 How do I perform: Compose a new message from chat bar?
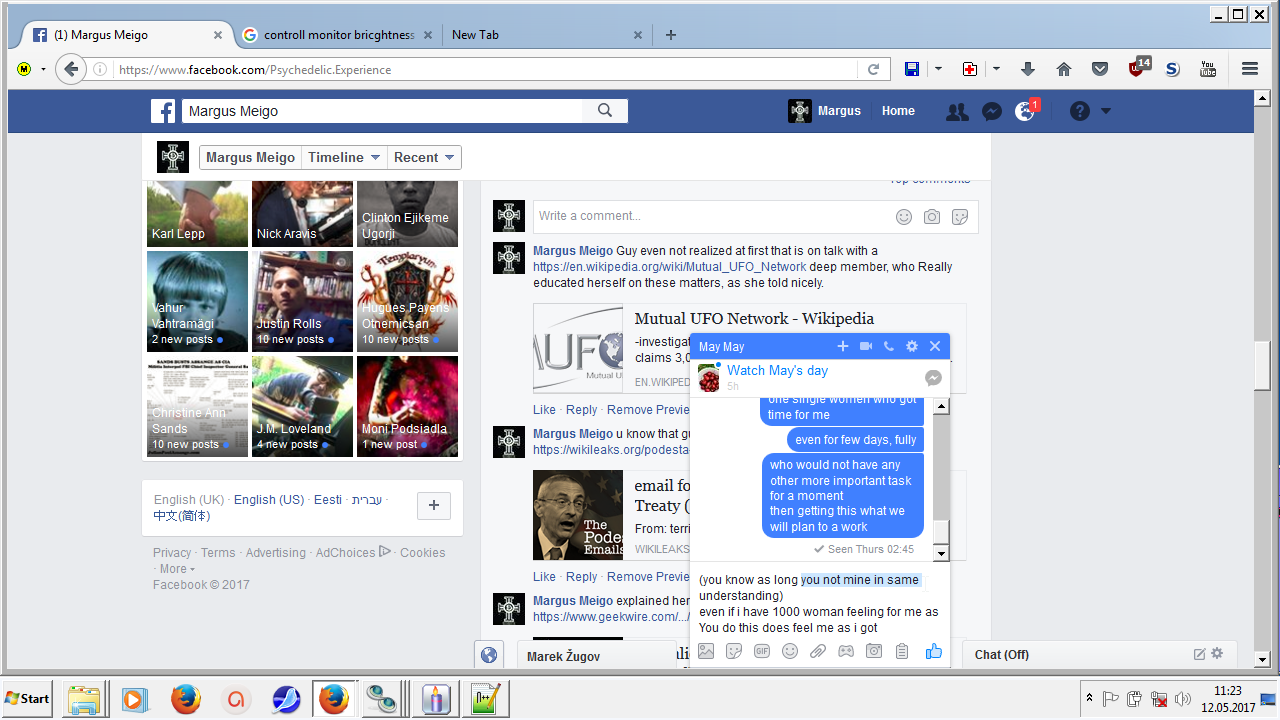coord(1200,654)
